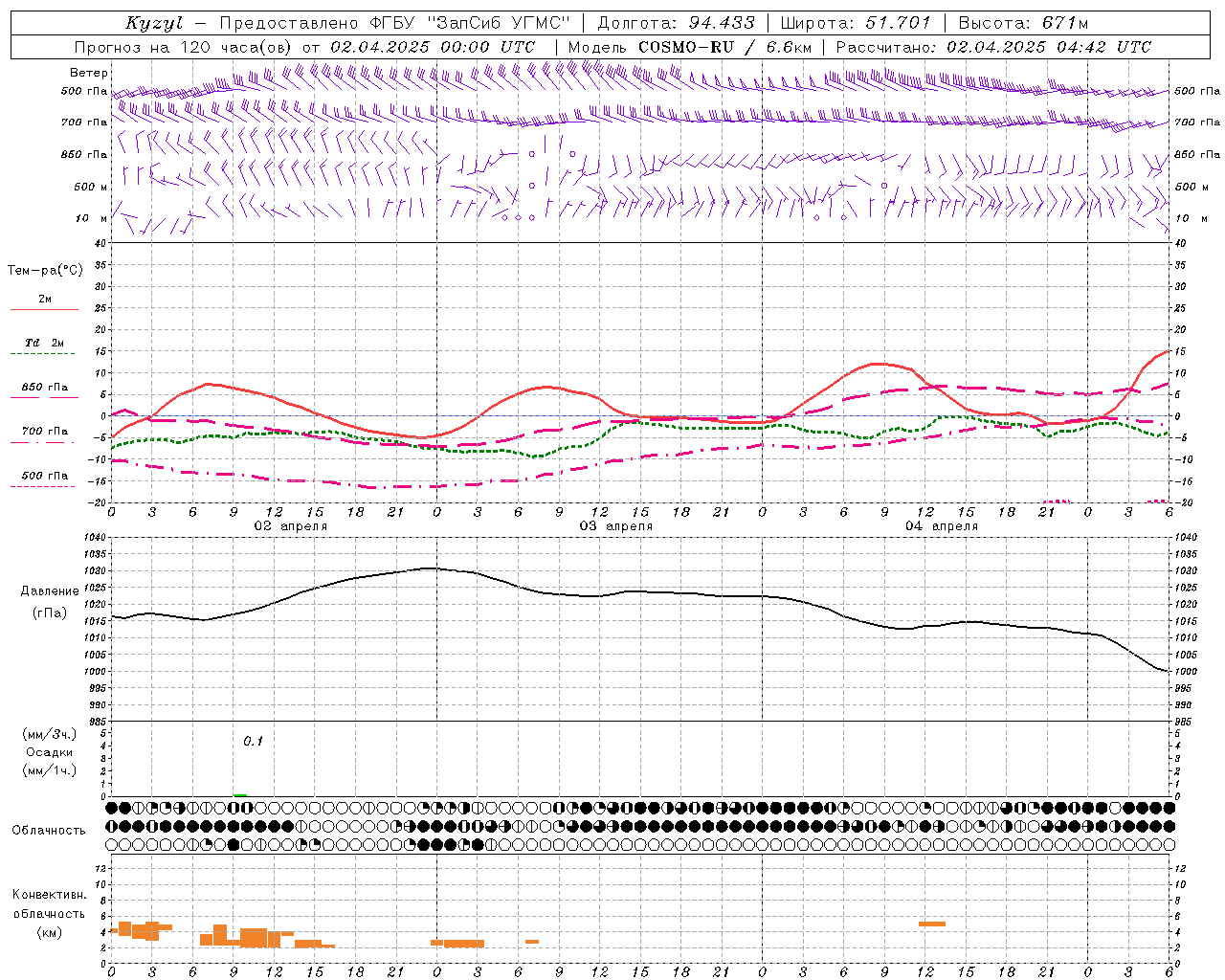Click the station name "Kyzyl" in the header
This screenshot has height=980, width=1225.
154,24
